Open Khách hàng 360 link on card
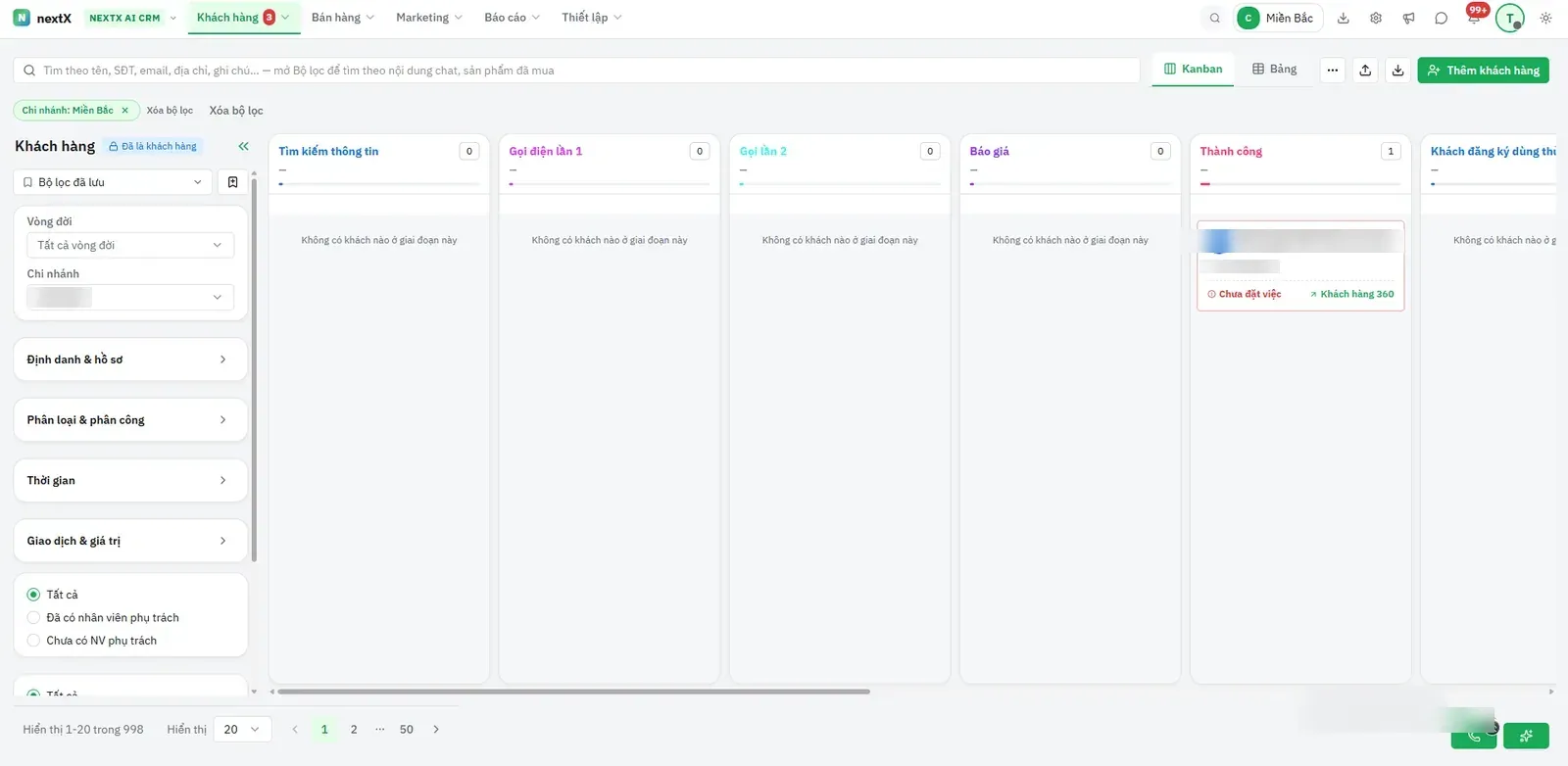This screenshot has height=766, width=1568. 1351,294
